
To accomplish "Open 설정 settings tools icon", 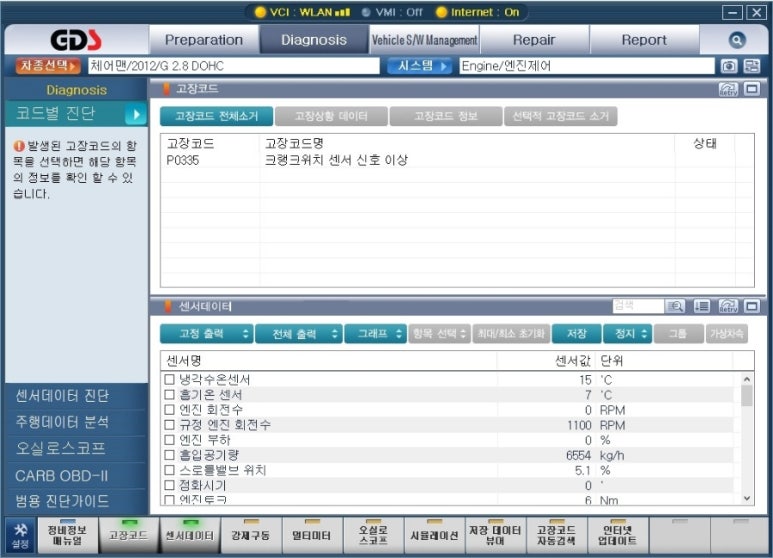I will pyautogui.click(x=20, y=535).
